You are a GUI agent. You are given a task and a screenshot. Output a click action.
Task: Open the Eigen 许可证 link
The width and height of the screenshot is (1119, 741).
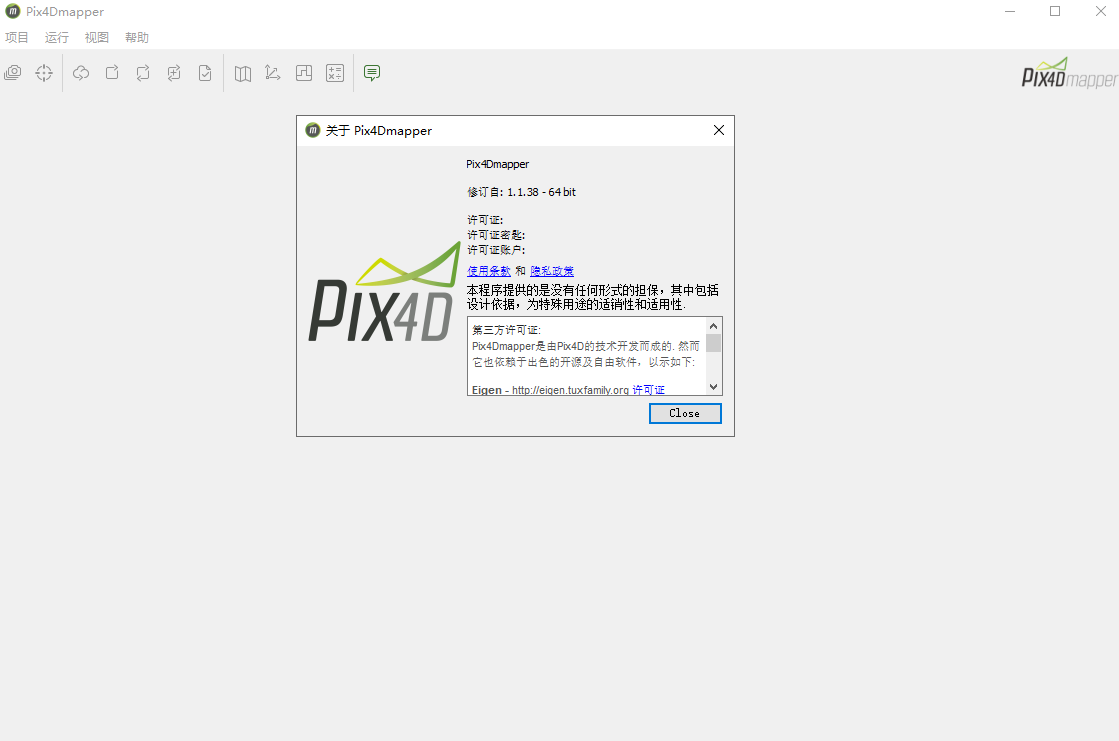[x=648, y=390]
